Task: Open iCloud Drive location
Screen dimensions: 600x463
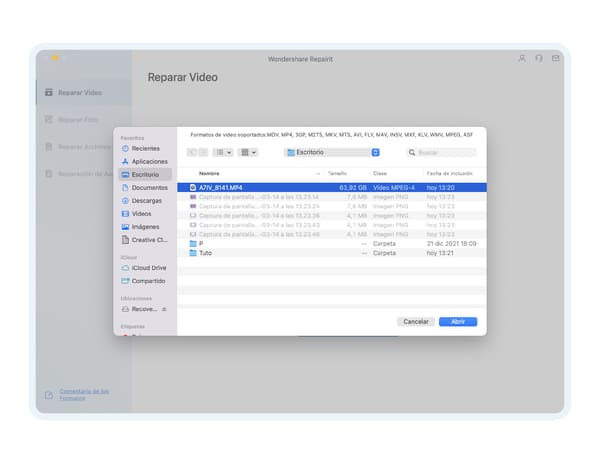Action: tap(143, 268)
